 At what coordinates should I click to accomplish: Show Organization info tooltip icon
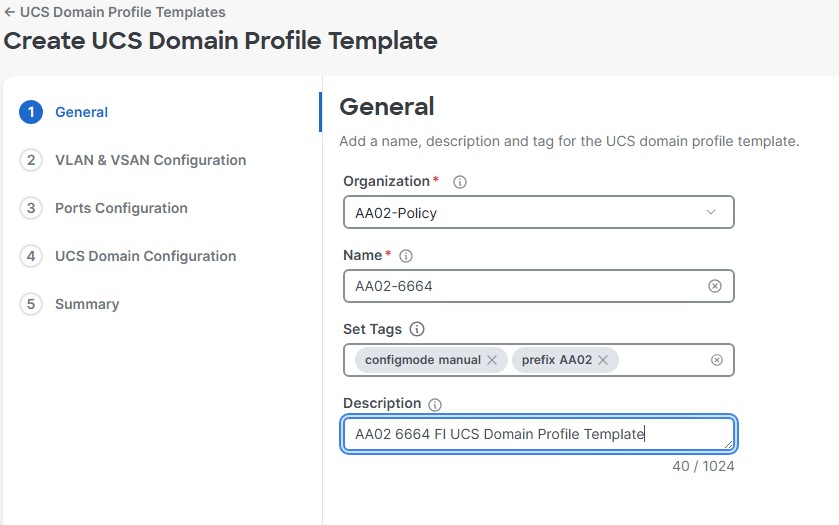[460, 182]
